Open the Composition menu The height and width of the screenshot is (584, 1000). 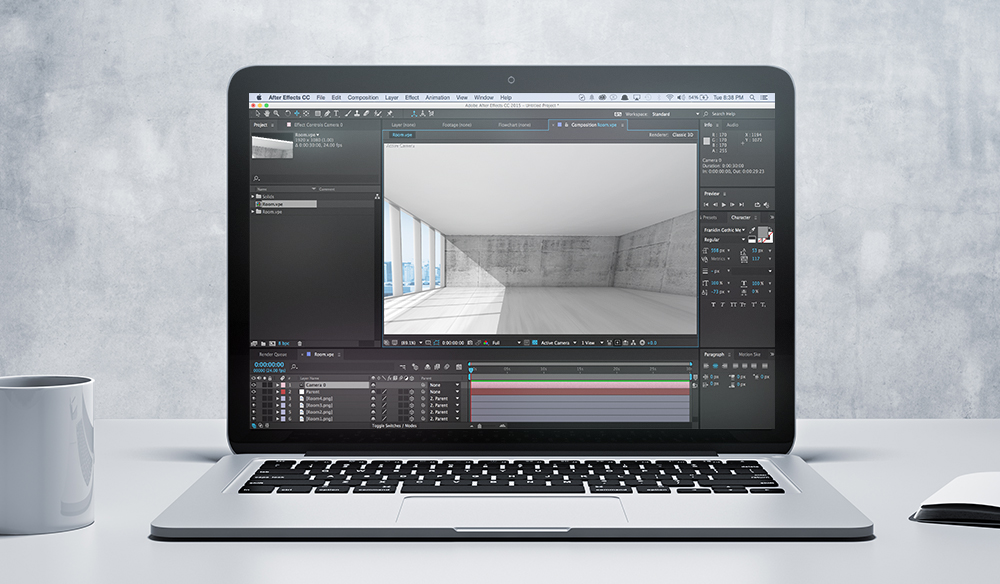point(363,98)
